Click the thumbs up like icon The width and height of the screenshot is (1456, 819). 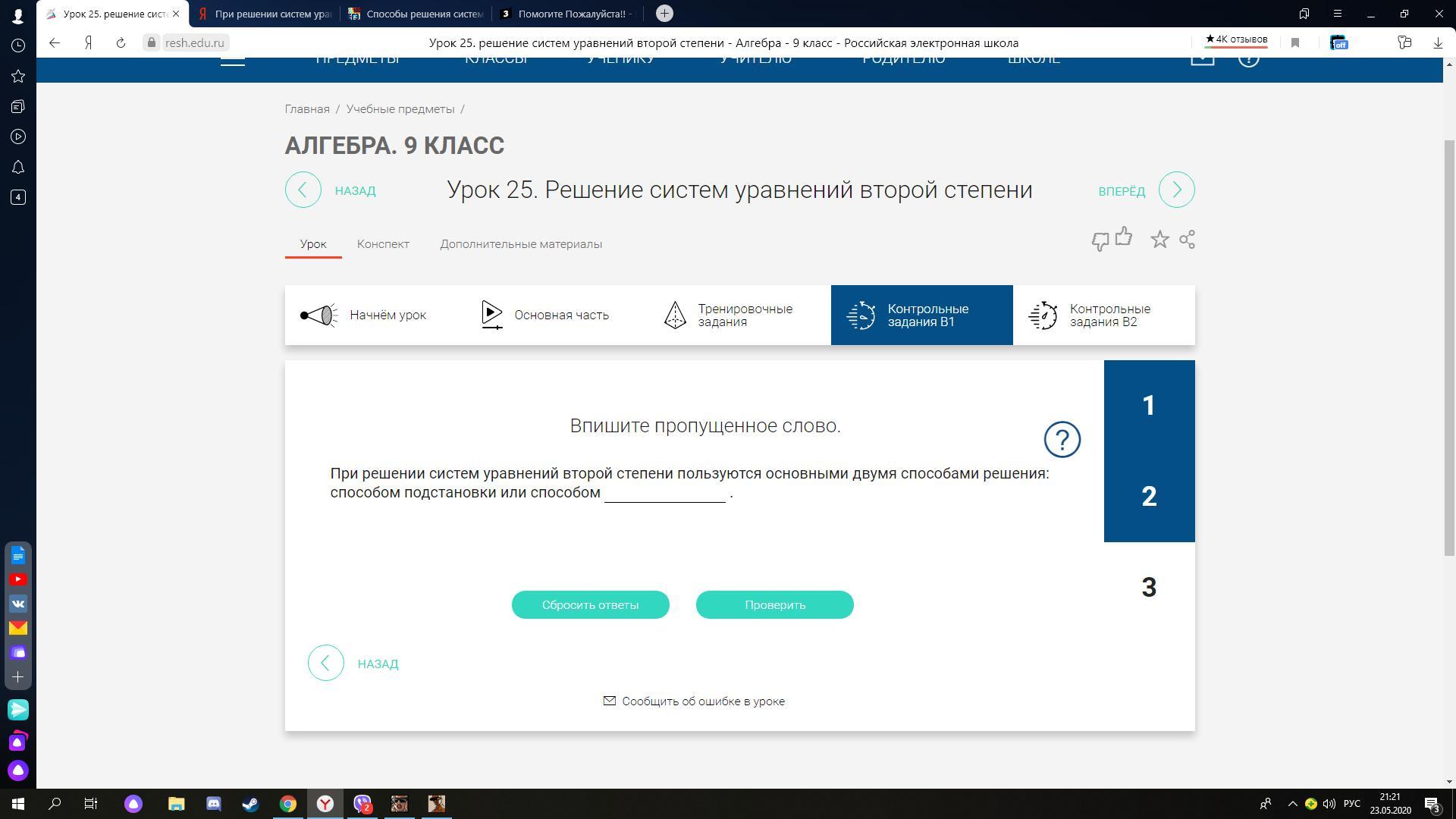click(1124, 237)
